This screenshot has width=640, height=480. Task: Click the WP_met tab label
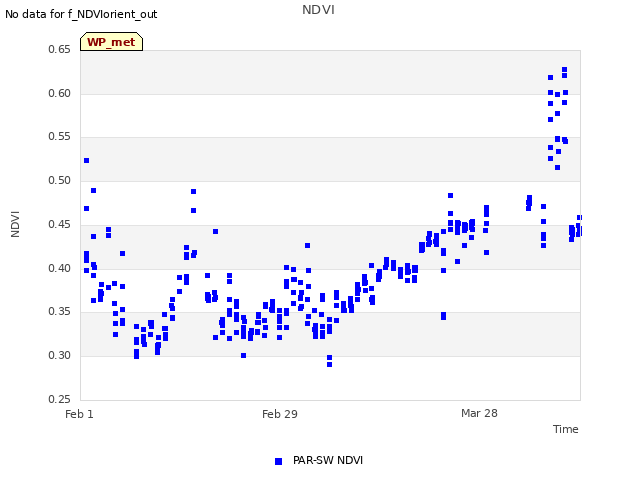(x=111, y=42)
